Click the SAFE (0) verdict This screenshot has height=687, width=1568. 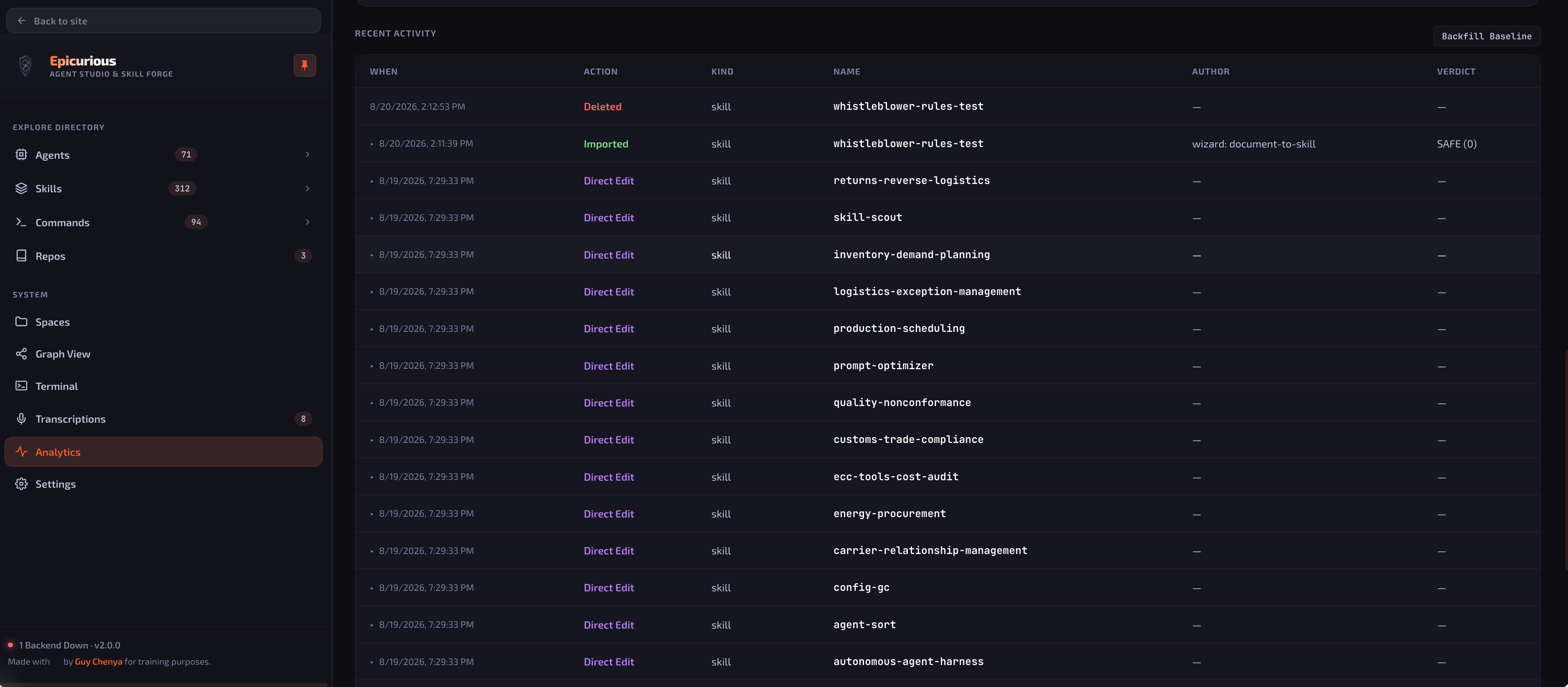1457,144
